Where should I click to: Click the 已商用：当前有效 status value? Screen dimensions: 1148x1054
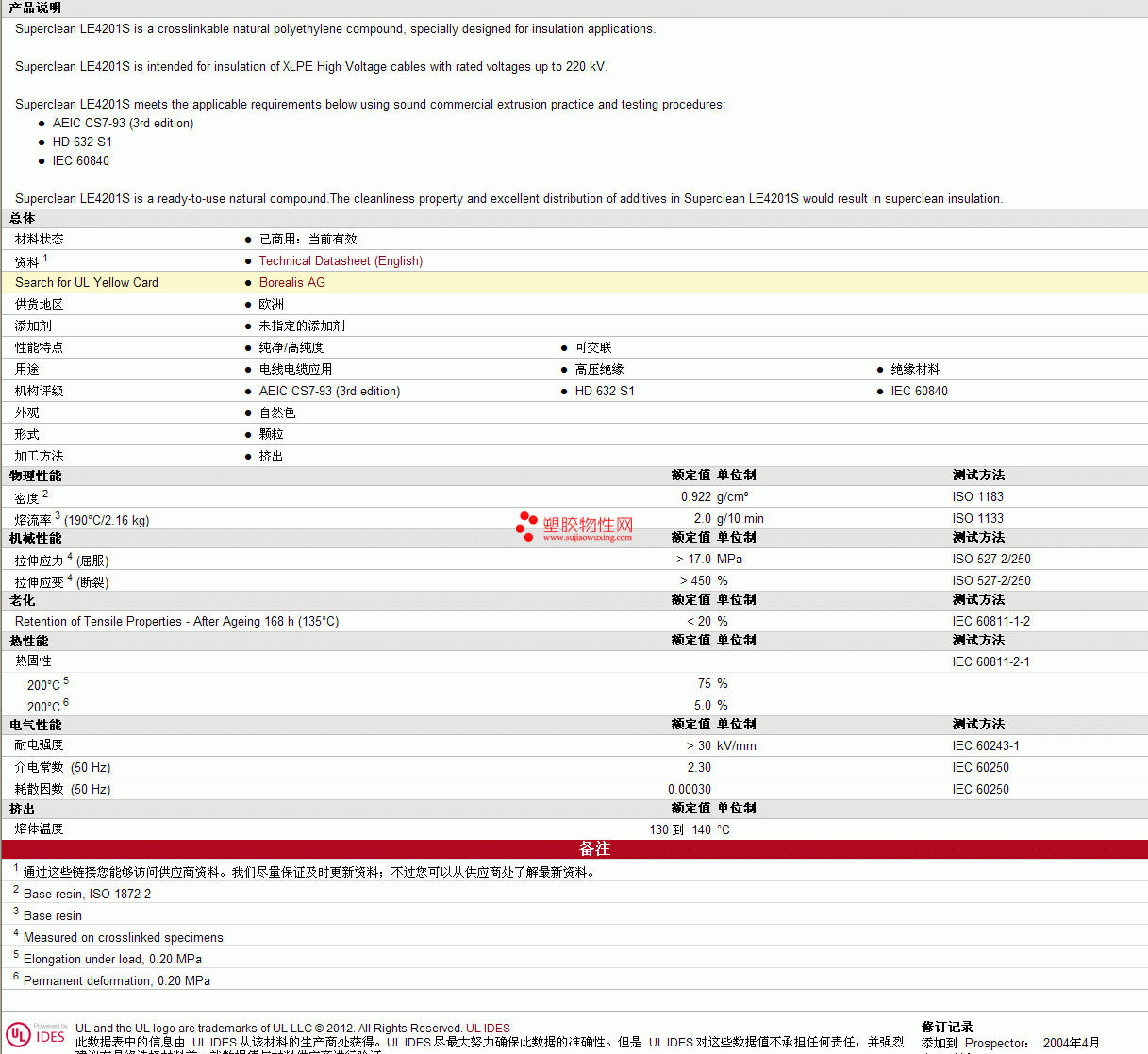pos(308,240)
